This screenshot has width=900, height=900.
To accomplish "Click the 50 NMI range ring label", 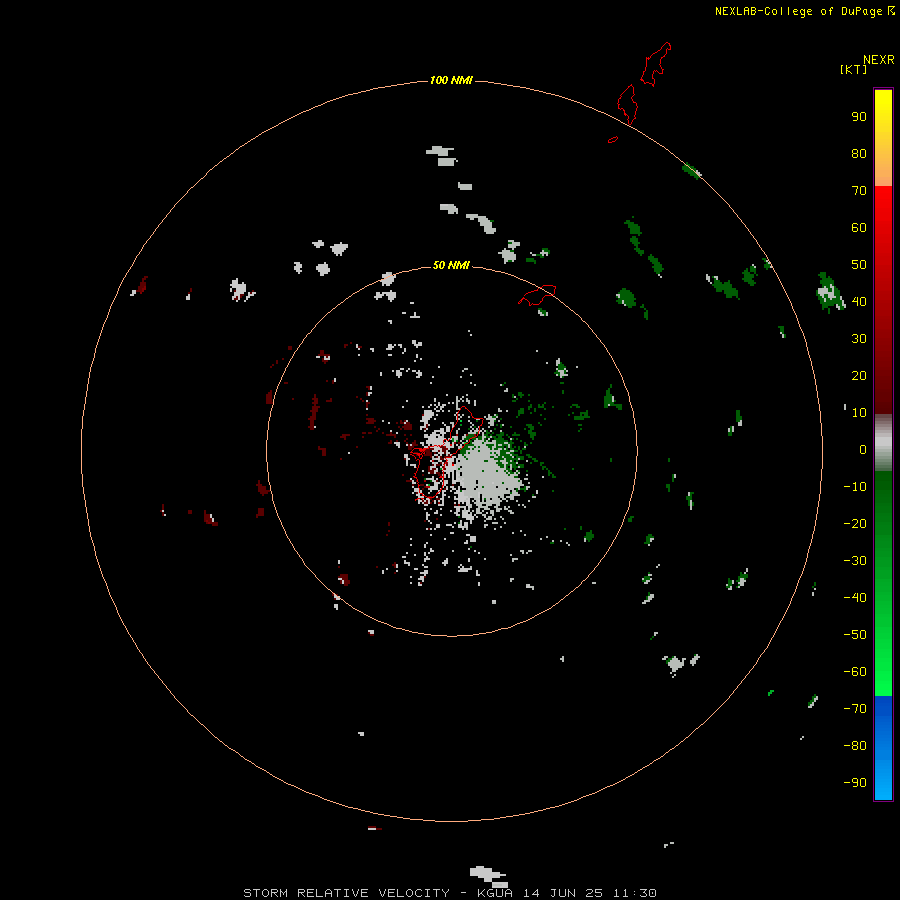I will point(451,265).
